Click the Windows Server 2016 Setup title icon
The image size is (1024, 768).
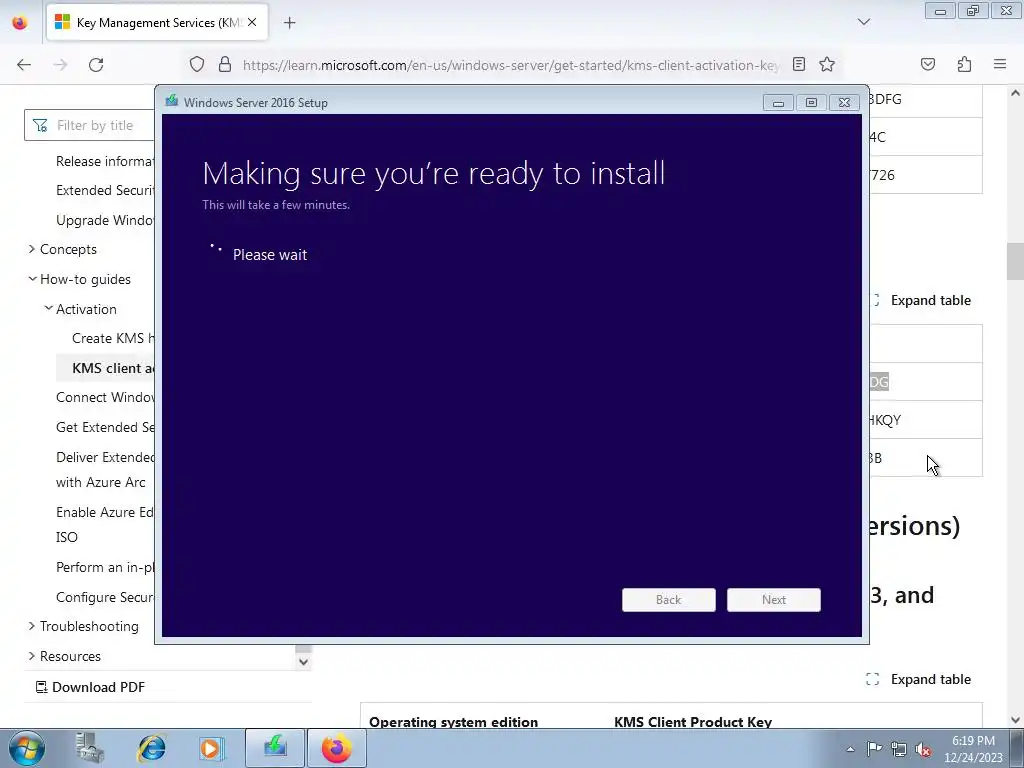[x=172, y=101]
